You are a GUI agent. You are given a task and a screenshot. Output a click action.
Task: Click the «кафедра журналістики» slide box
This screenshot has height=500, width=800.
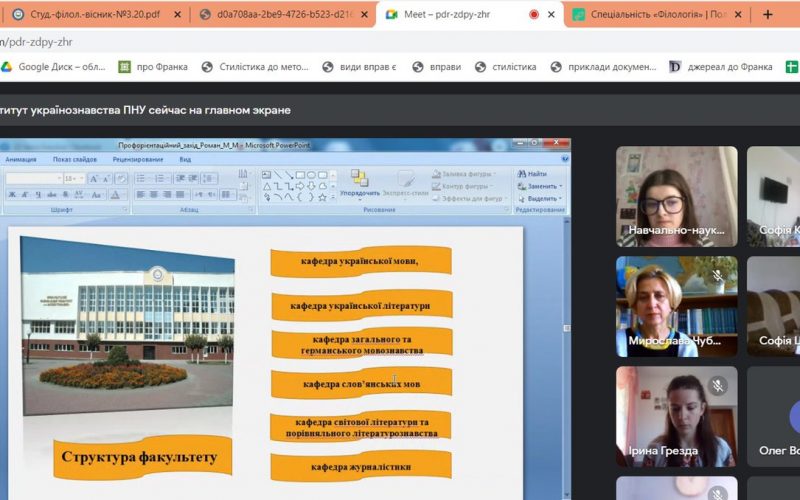360,467
